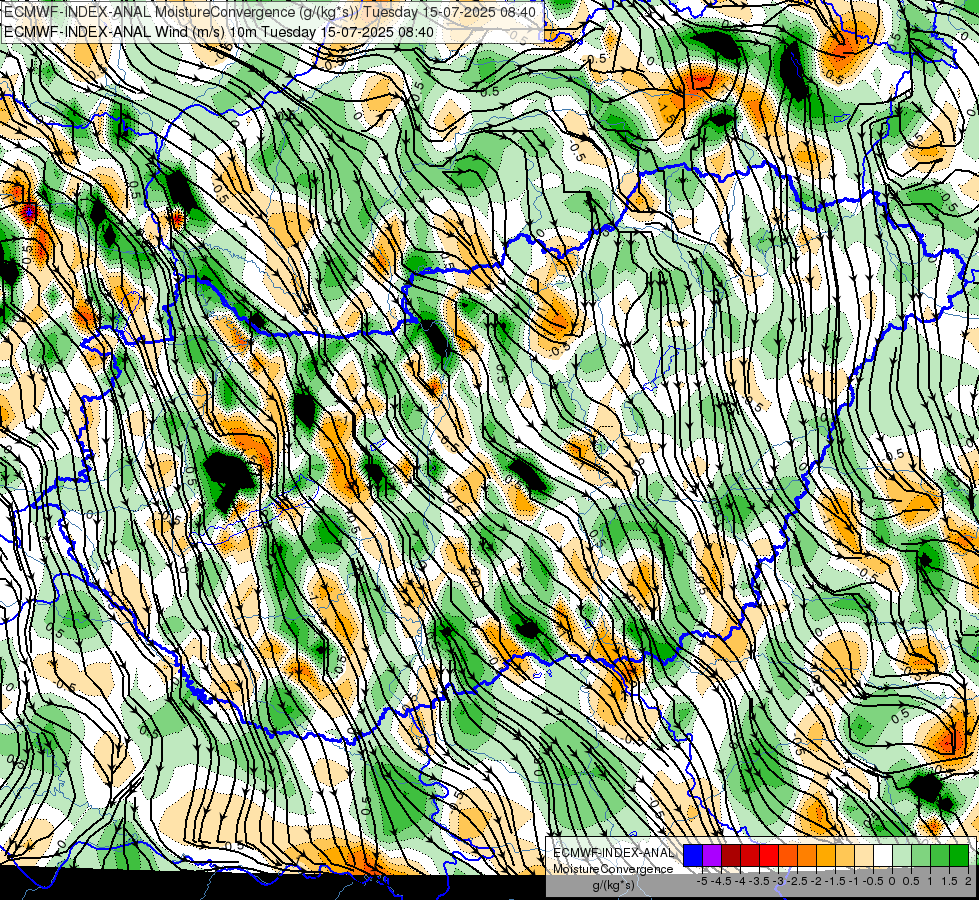This screenshot has width=979, height=900.
Task: Select the MoistureConvergence title line at top
Action: point(269,12)
